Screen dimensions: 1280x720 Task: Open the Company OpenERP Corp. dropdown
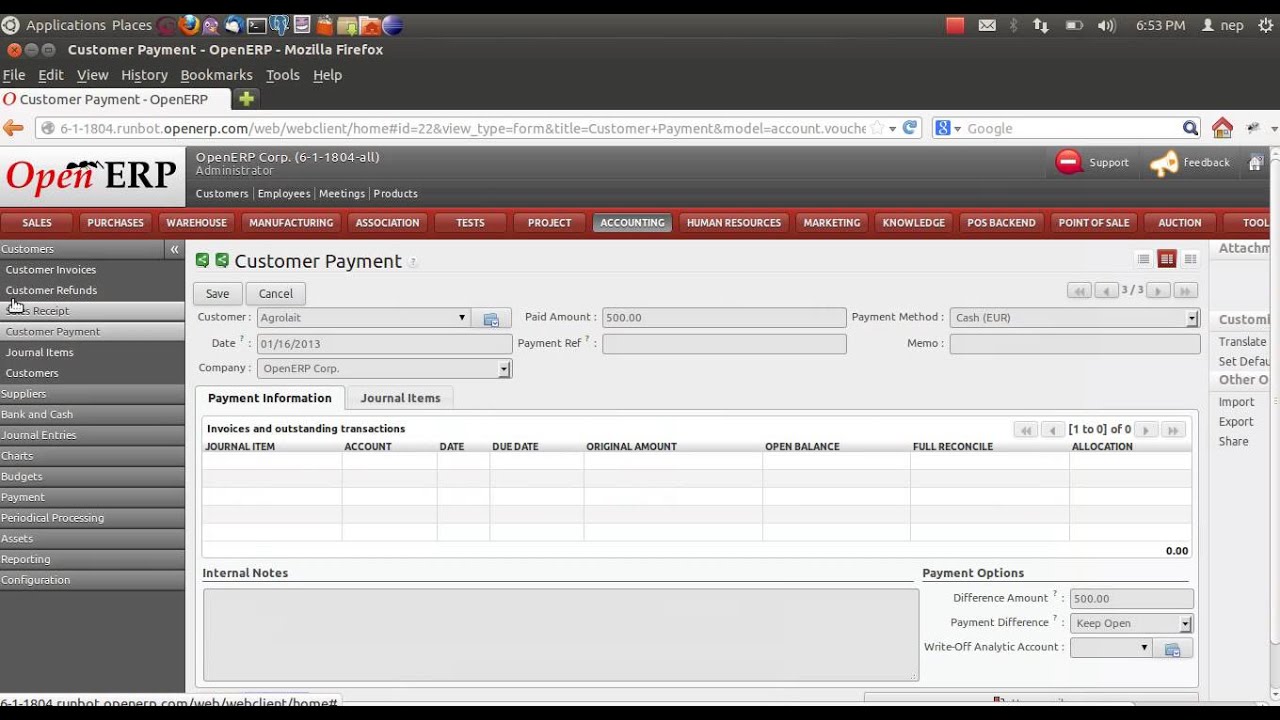[x=504, y=369]
